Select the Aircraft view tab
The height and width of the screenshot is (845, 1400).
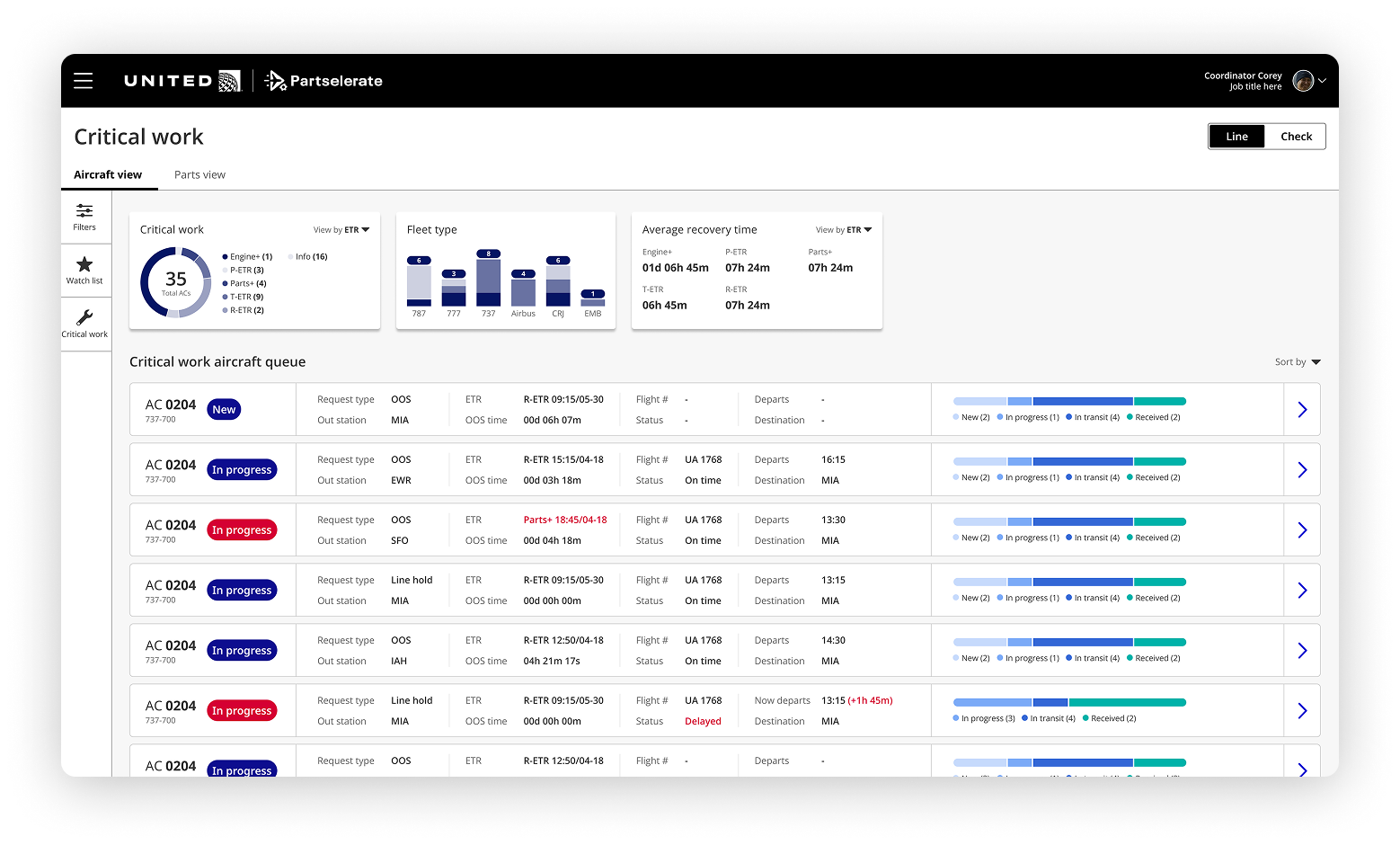pos(108,174)
